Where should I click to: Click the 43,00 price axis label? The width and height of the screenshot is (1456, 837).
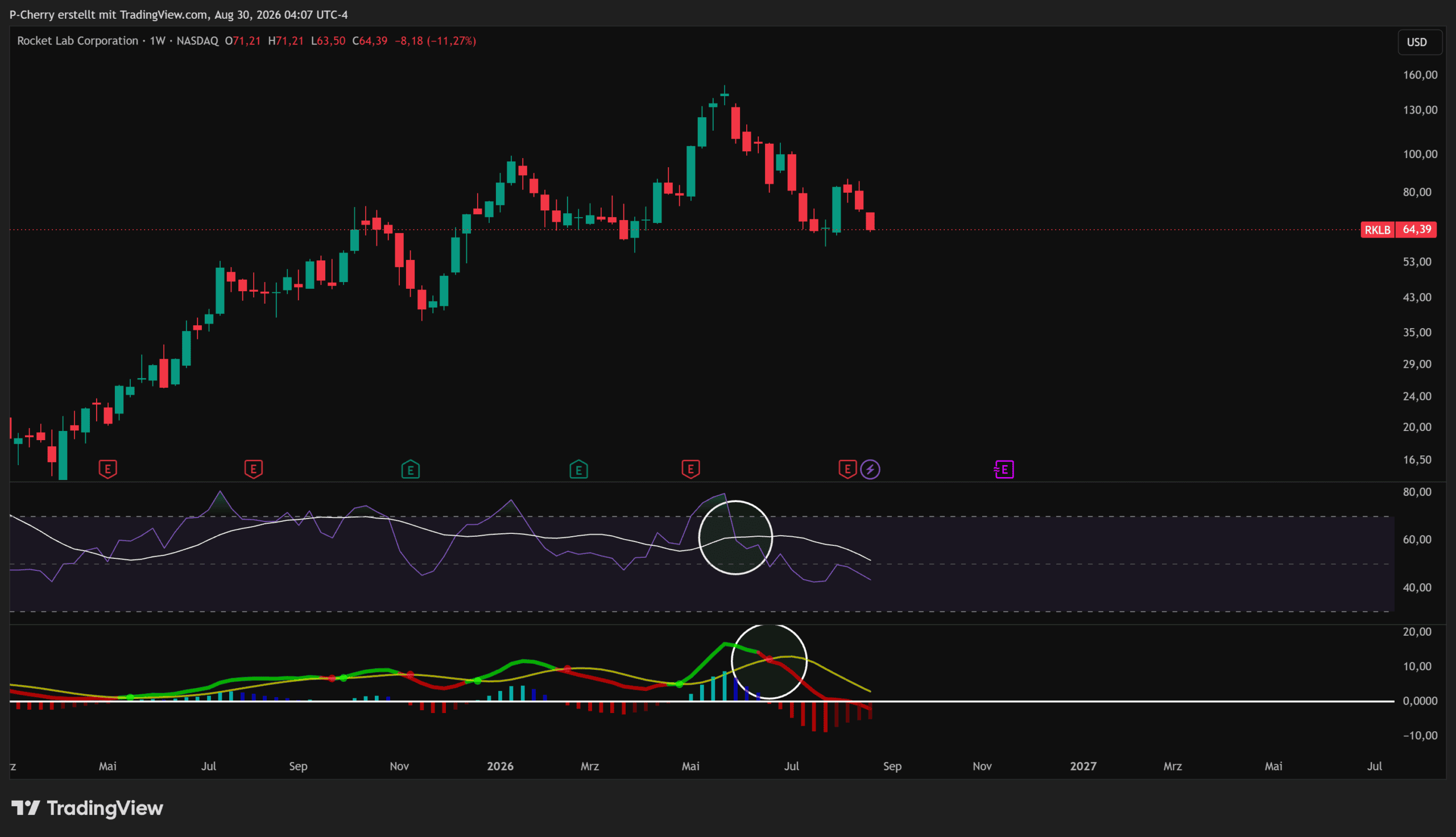click(1417, 297)
